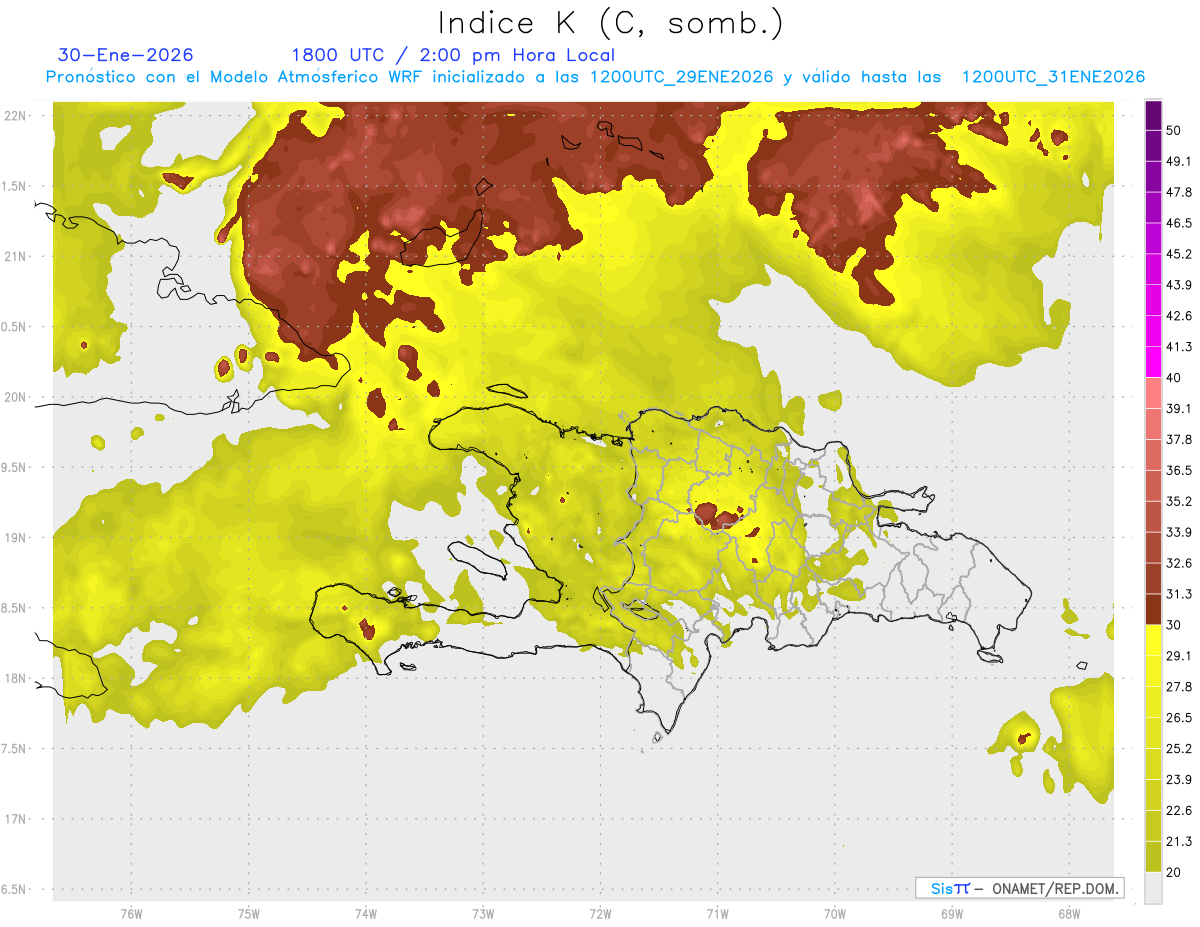Click the 21N latitude label
1200x927 pixels.
[x=17, y=256]
